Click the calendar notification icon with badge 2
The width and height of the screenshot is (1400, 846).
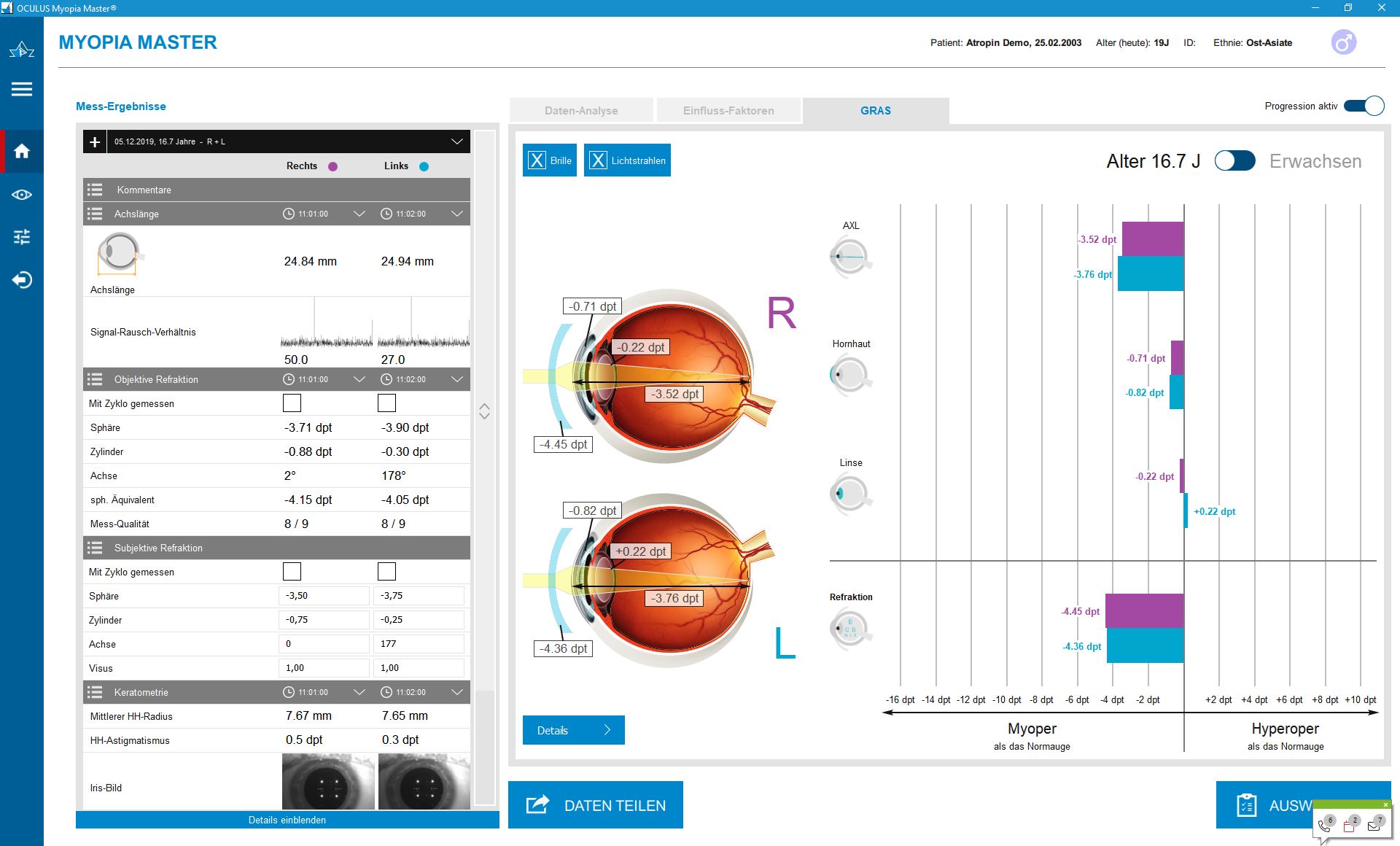tap(1350, 826)
